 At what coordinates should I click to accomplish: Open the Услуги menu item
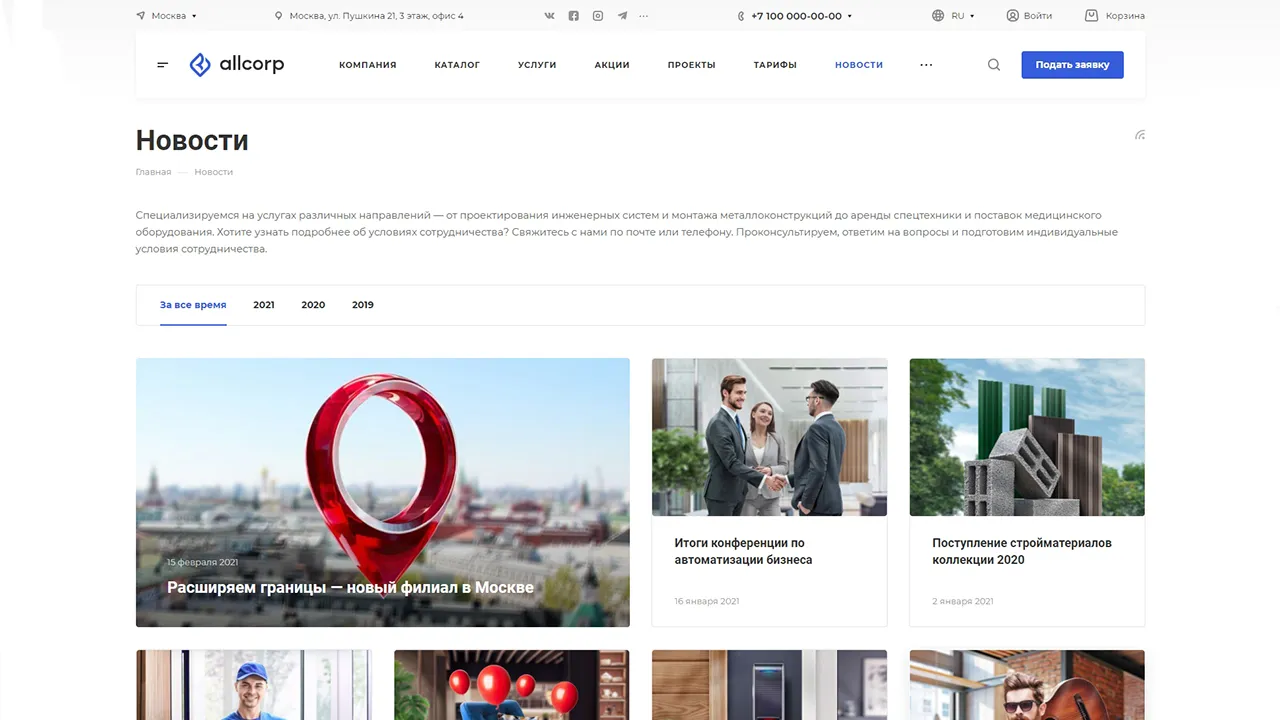[x=537, y=65]
